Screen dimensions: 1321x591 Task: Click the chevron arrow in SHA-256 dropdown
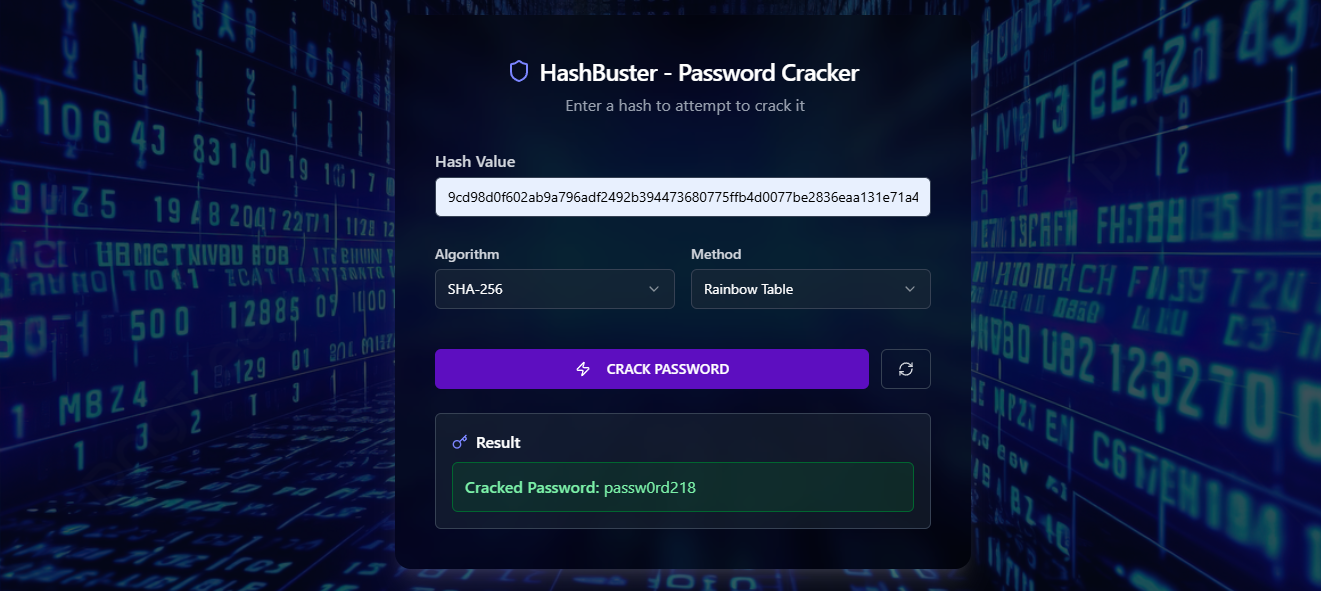coord(654,289)
